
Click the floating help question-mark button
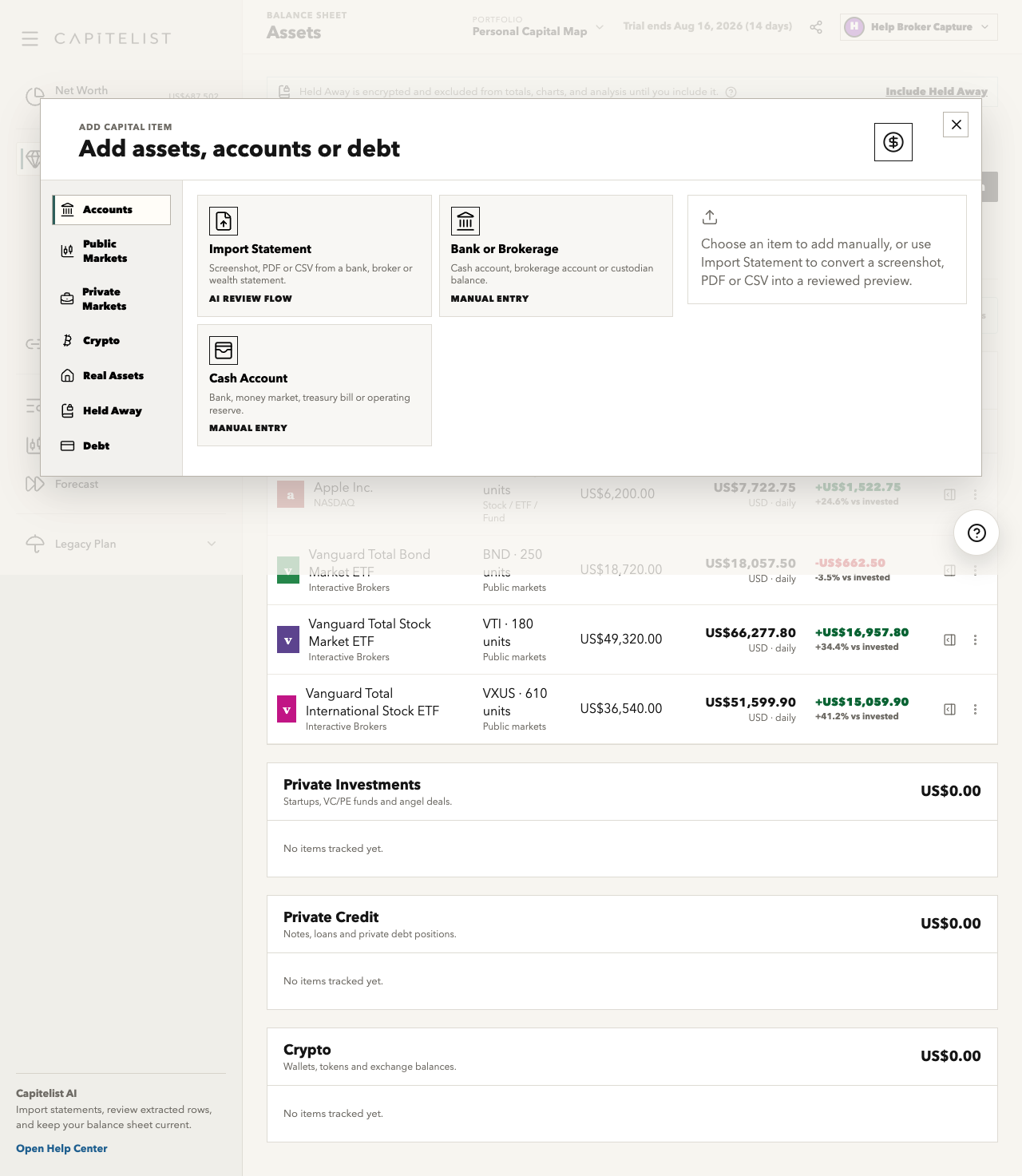(x=976, y=533)
